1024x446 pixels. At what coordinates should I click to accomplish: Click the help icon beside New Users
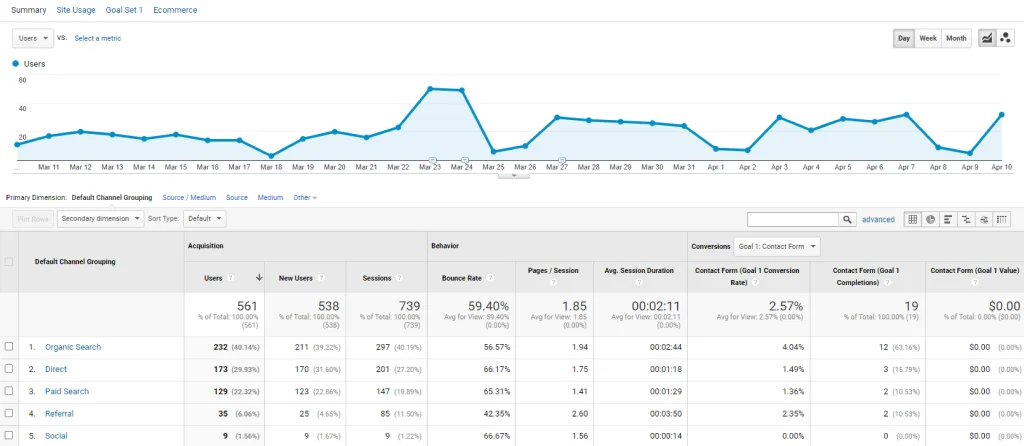(x=321, y=278)
